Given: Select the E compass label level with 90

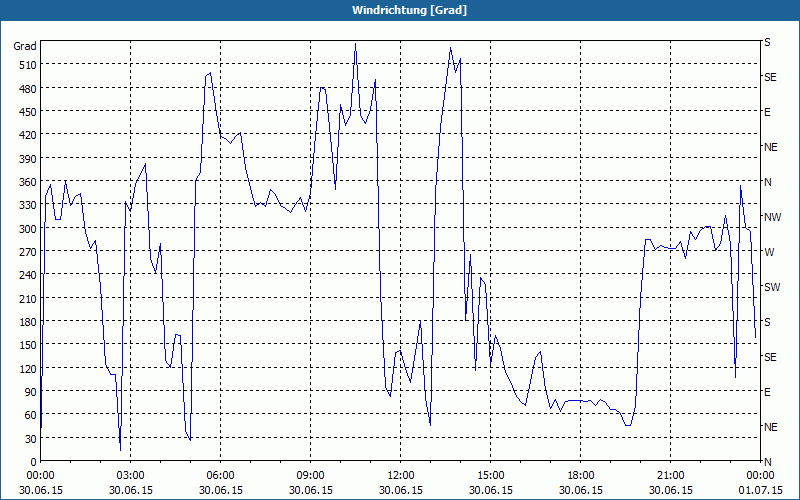Looking at the screenshot, I should (x=767, y=392).
